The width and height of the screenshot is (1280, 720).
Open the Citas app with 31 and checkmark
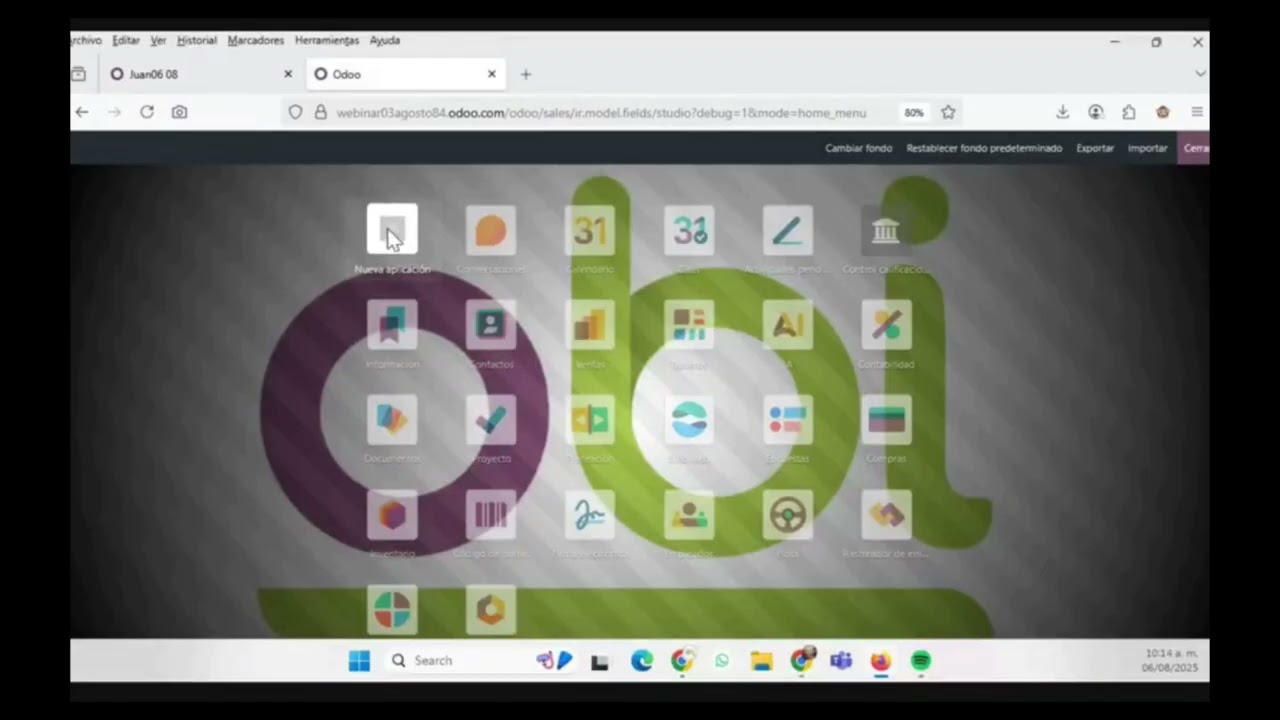point(689,230)
